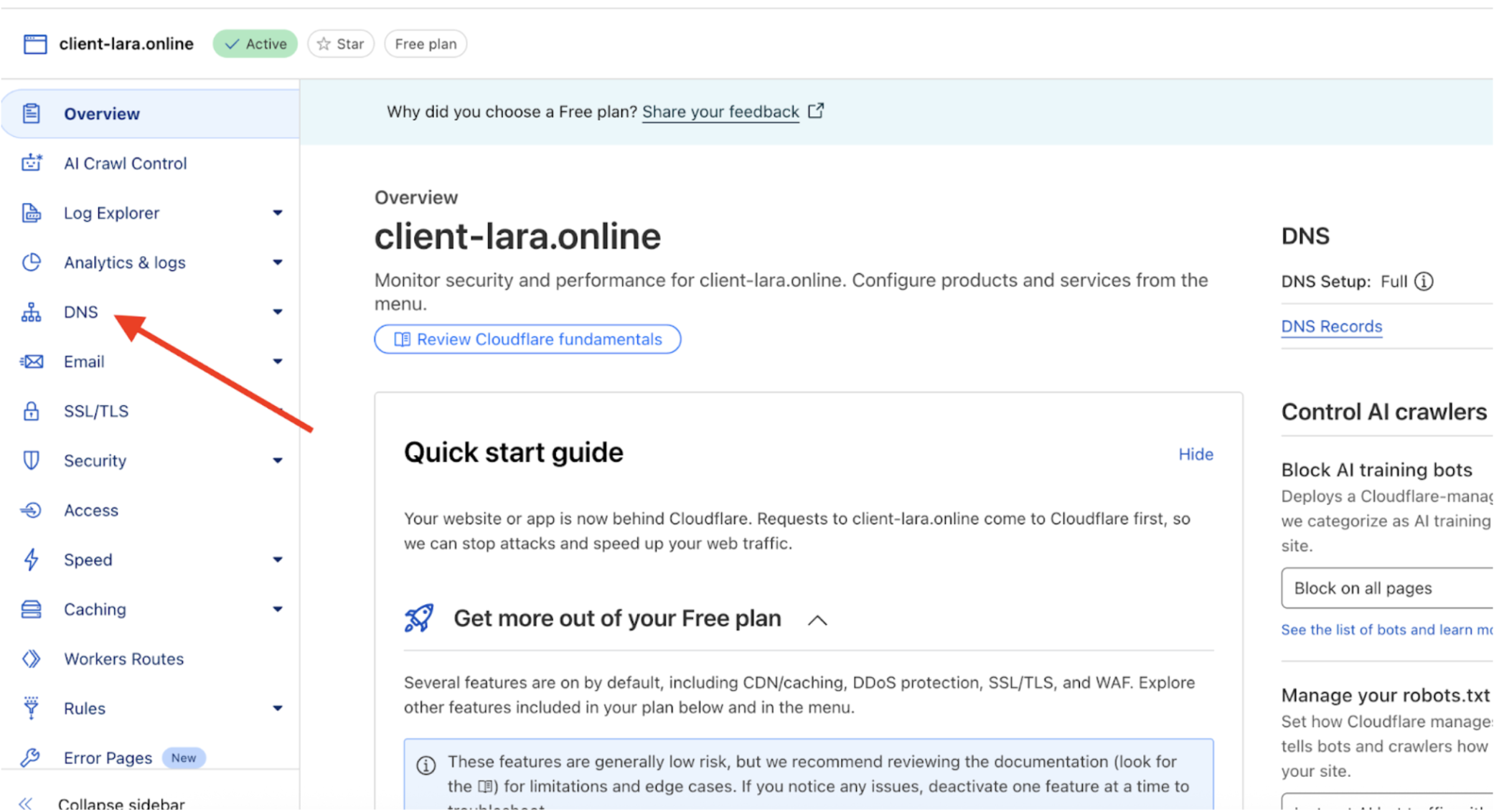Click the Email envelope icon in sidebar
This screenshot has height=812, width=1494.
click(31, 362)
